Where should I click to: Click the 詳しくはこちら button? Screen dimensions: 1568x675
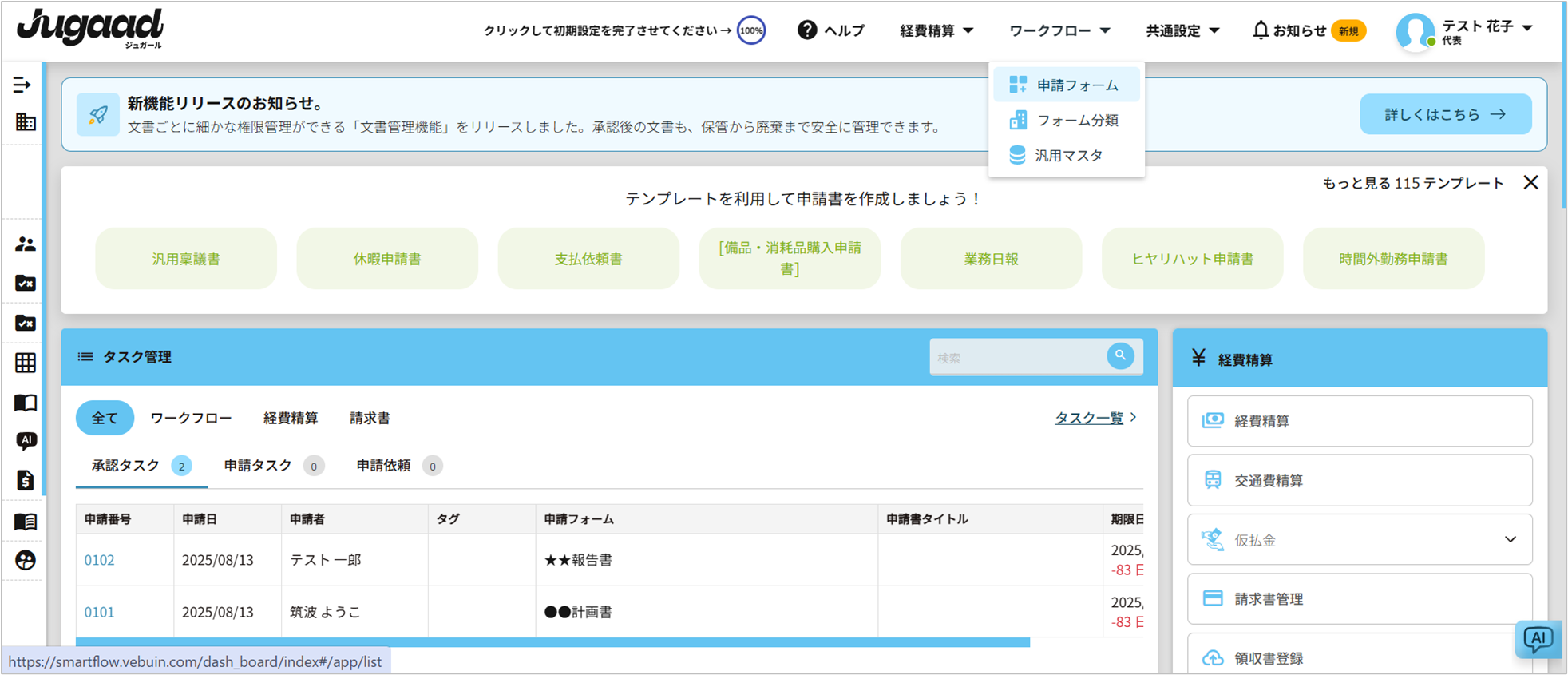[1445, 114]
